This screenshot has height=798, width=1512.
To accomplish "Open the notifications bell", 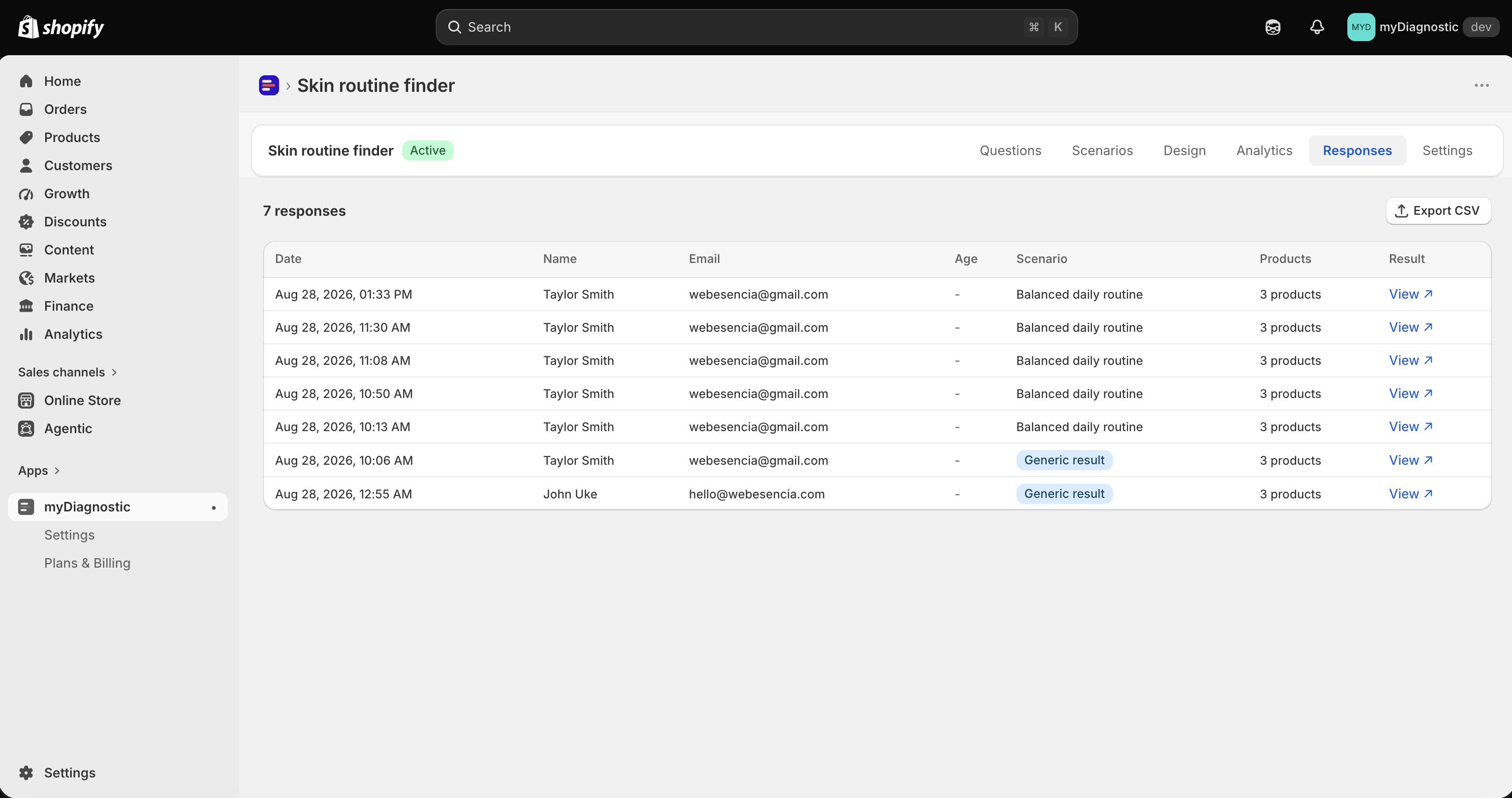I will [1317, 27].
